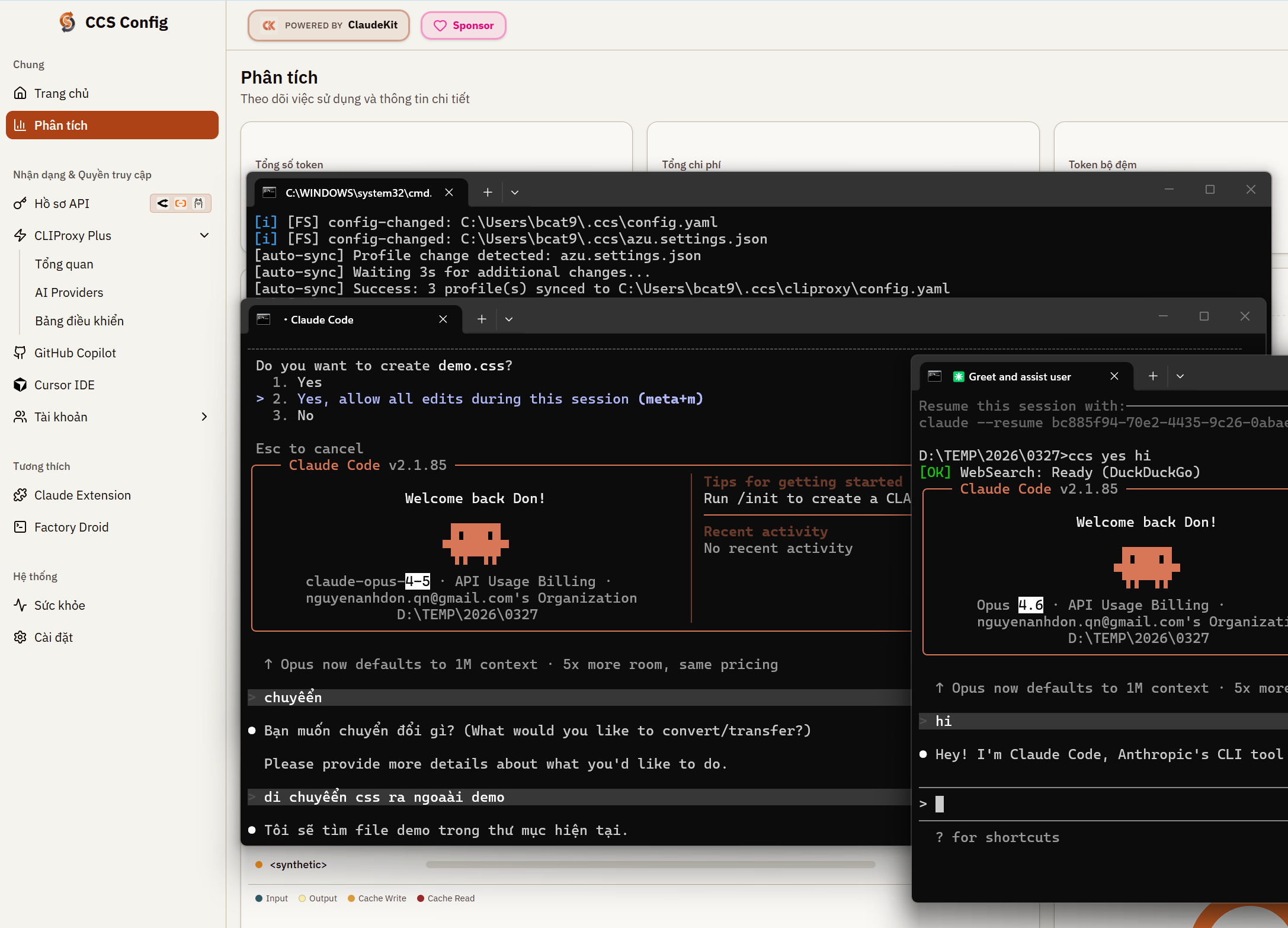Click the Cache Write legend swatch
The width and height of the screenshot is (1288, 928).
click(351, 898)
